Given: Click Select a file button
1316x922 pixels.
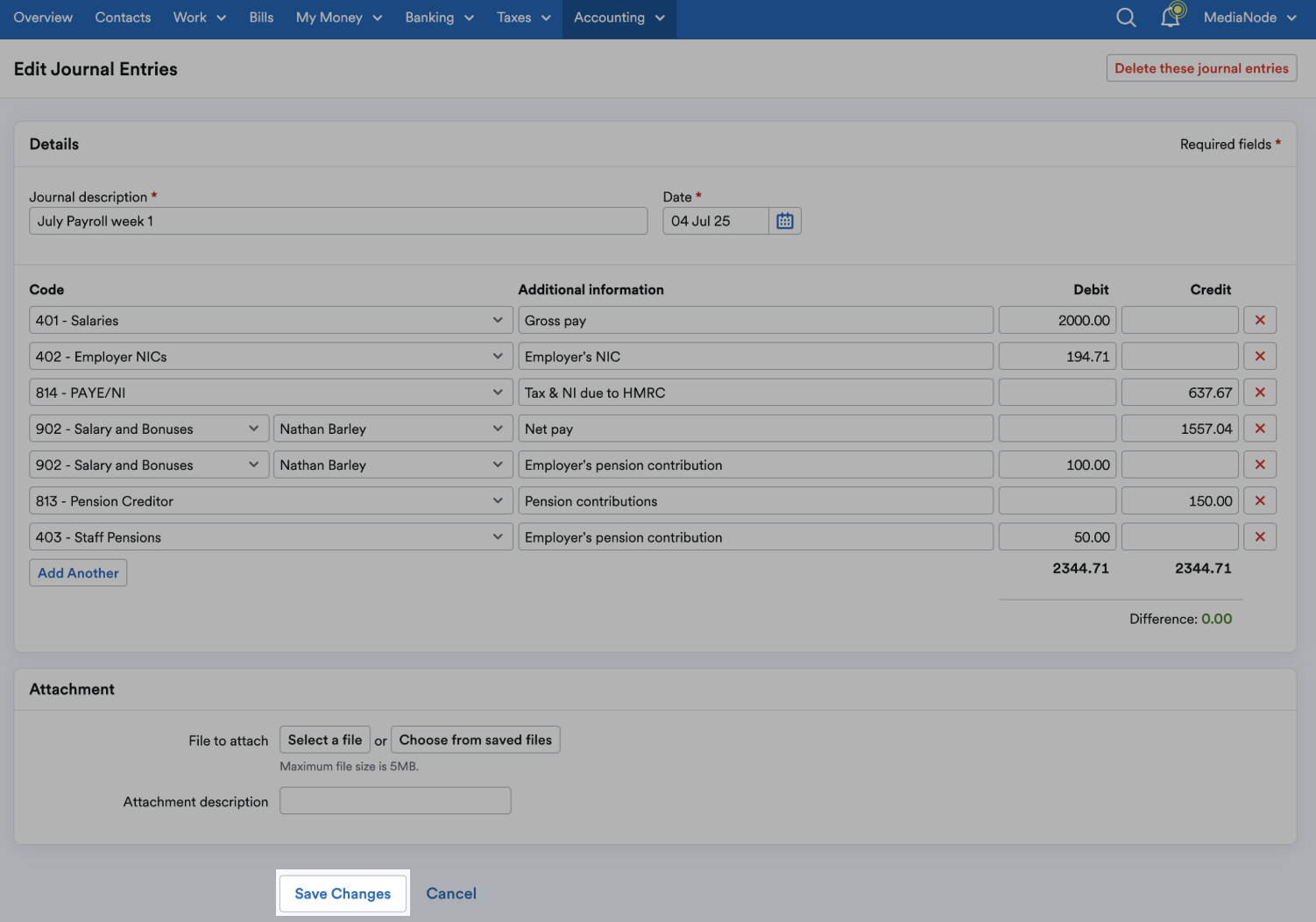Looking at the screenshot, I should pyautogui.click(x=325, y=740).
